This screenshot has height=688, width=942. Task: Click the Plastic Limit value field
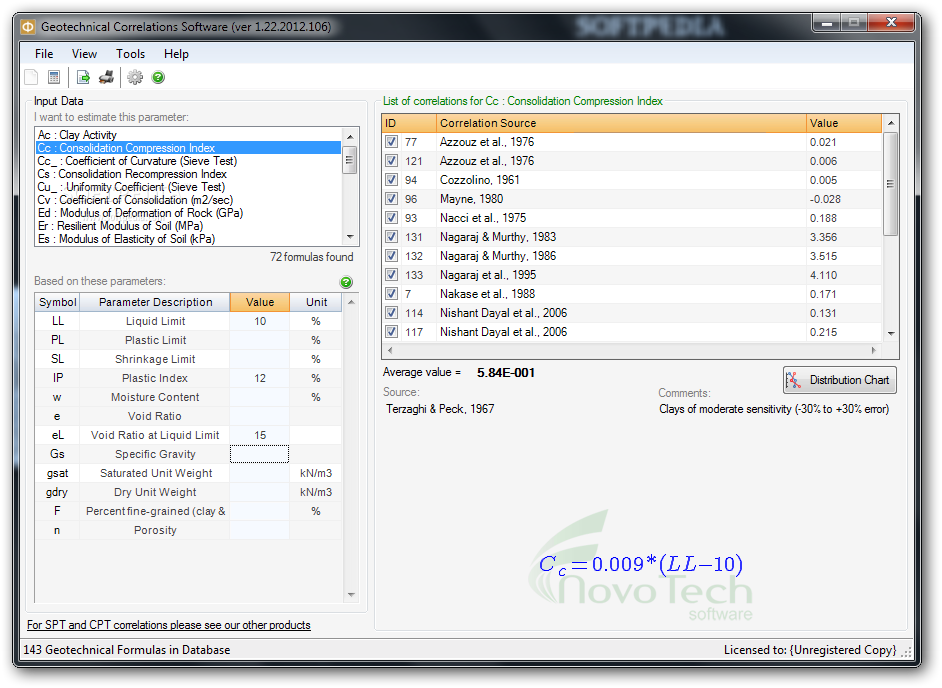[x=260, y=340]
